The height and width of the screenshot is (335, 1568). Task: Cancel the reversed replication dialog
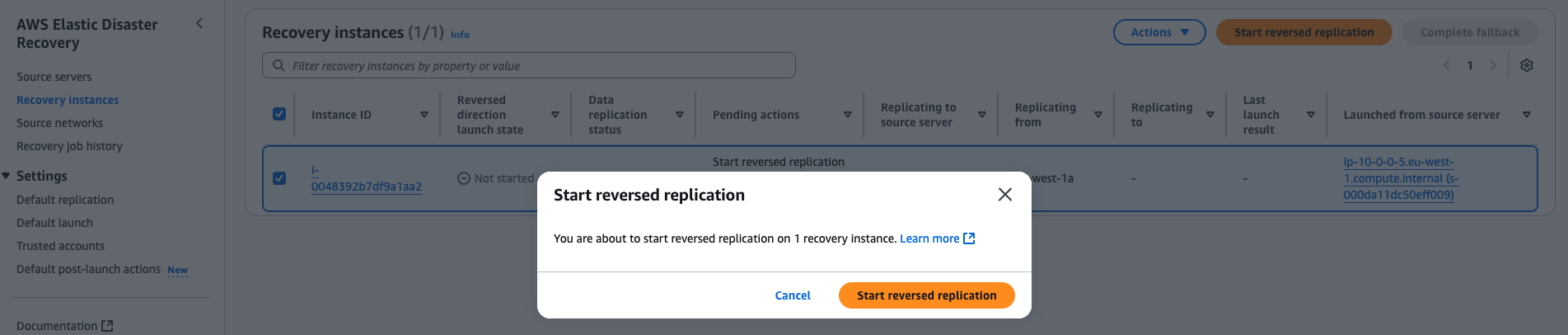793,295
